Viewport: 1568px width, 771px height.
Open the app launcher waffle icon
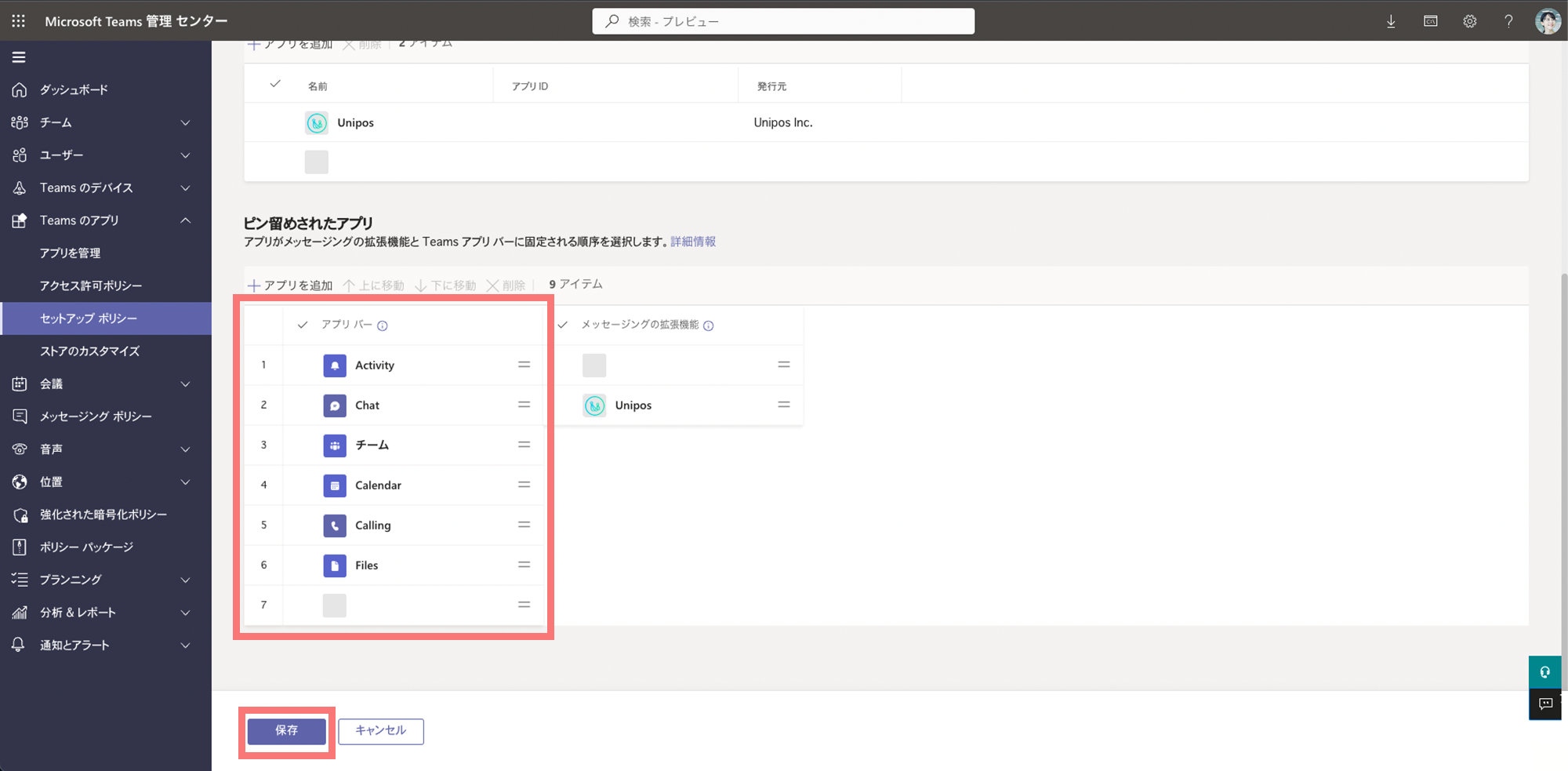19,21
